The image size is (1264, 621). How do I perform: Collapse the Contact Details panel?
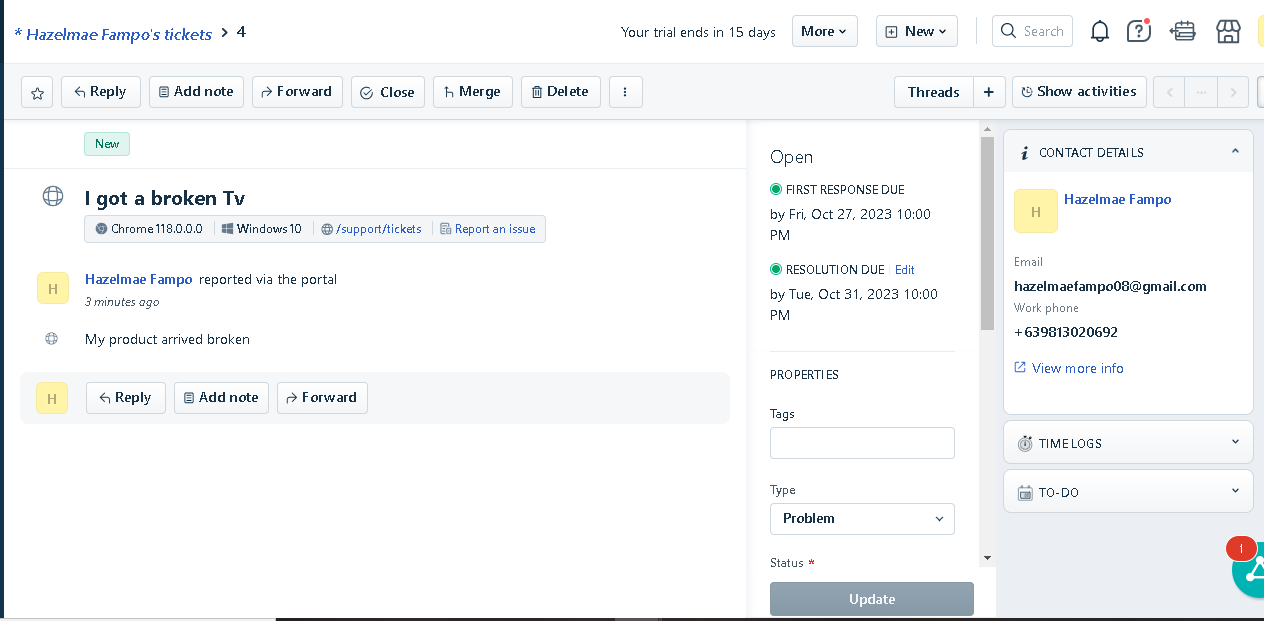[x=1235, y=152]
